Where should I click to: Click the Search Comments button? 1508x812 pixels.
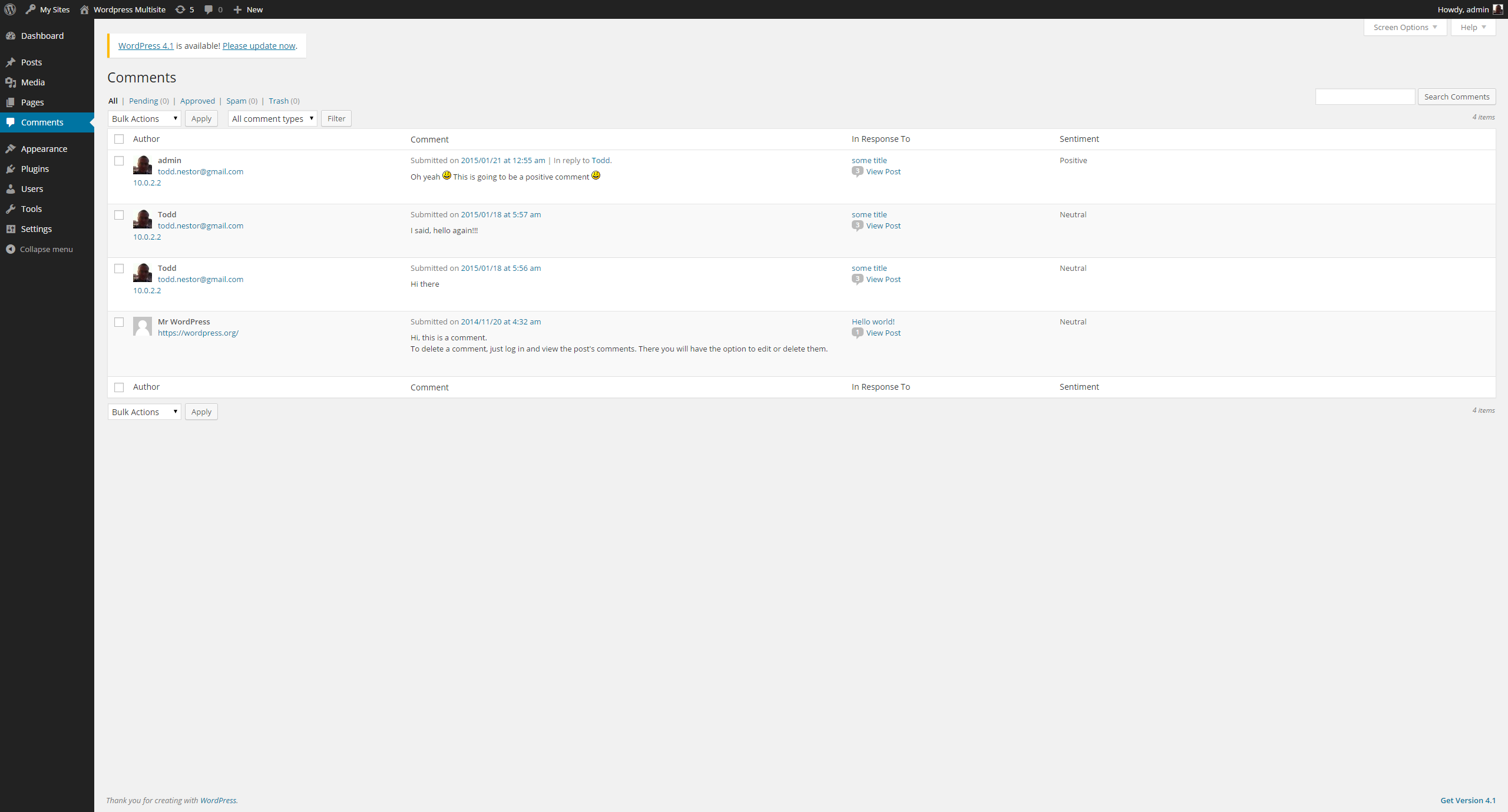pos(1456,97)
